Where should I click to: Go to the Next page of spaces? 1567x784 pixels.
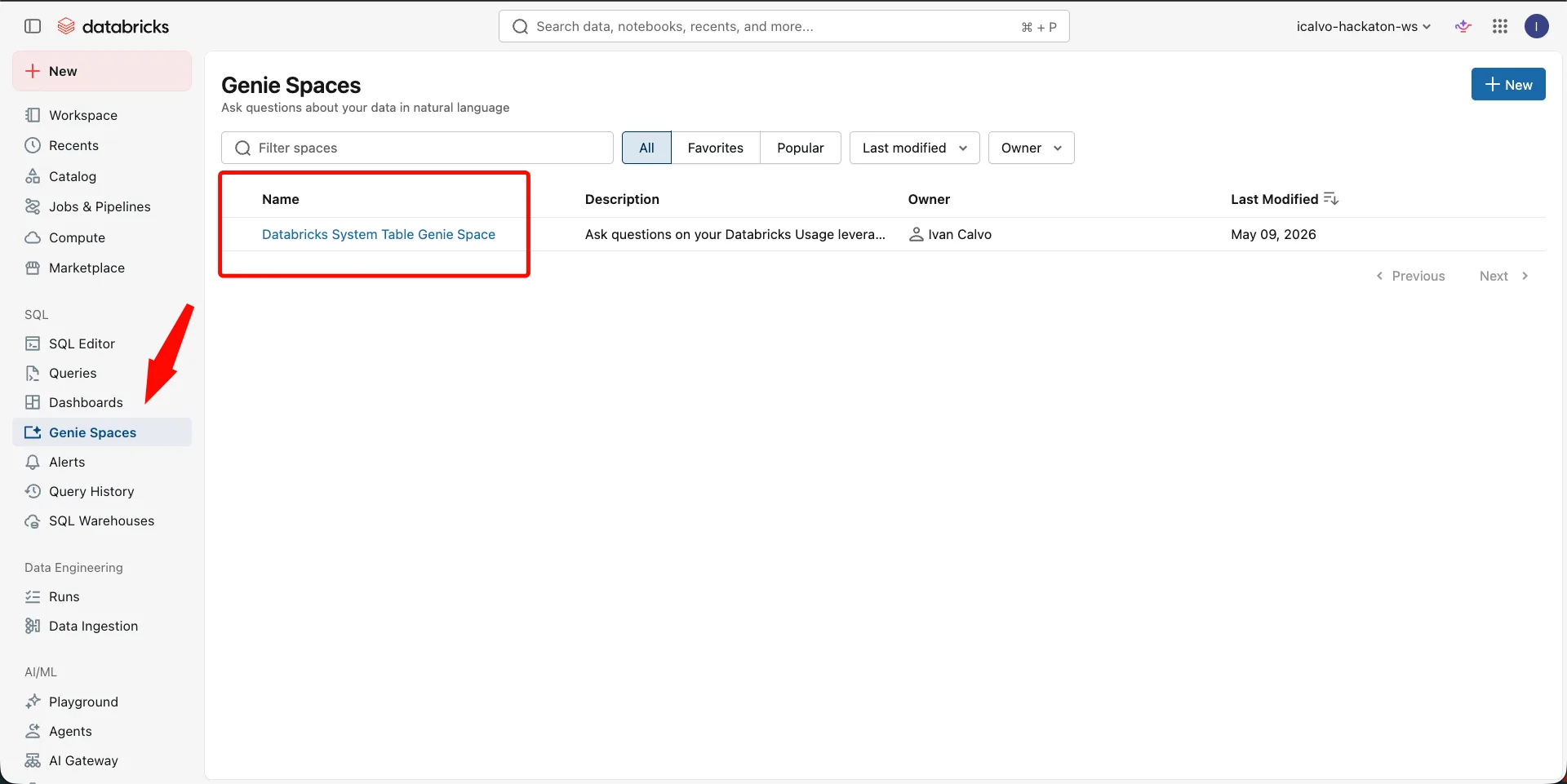tap(1504, 276)
